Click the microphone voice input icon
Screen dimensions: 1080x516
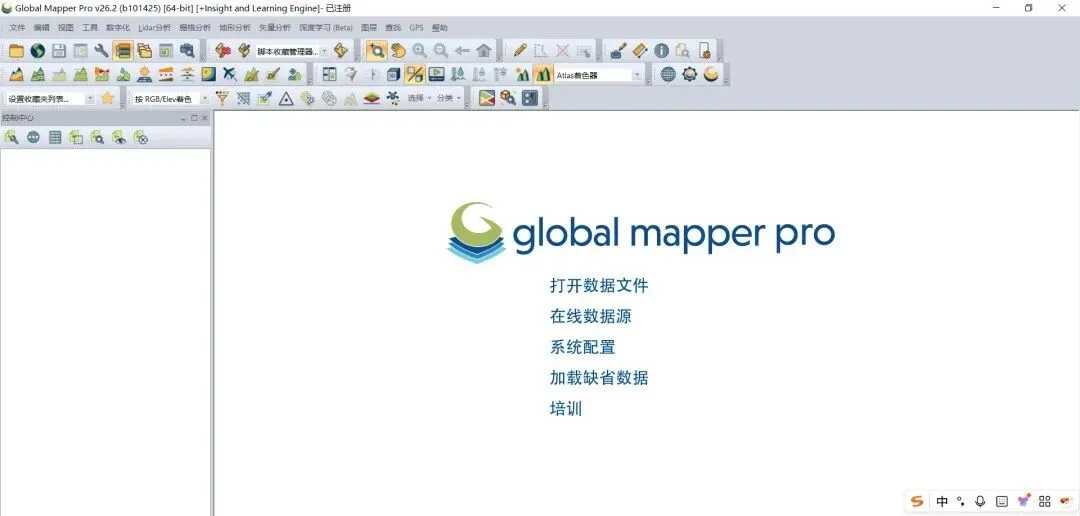coord(980,502)
